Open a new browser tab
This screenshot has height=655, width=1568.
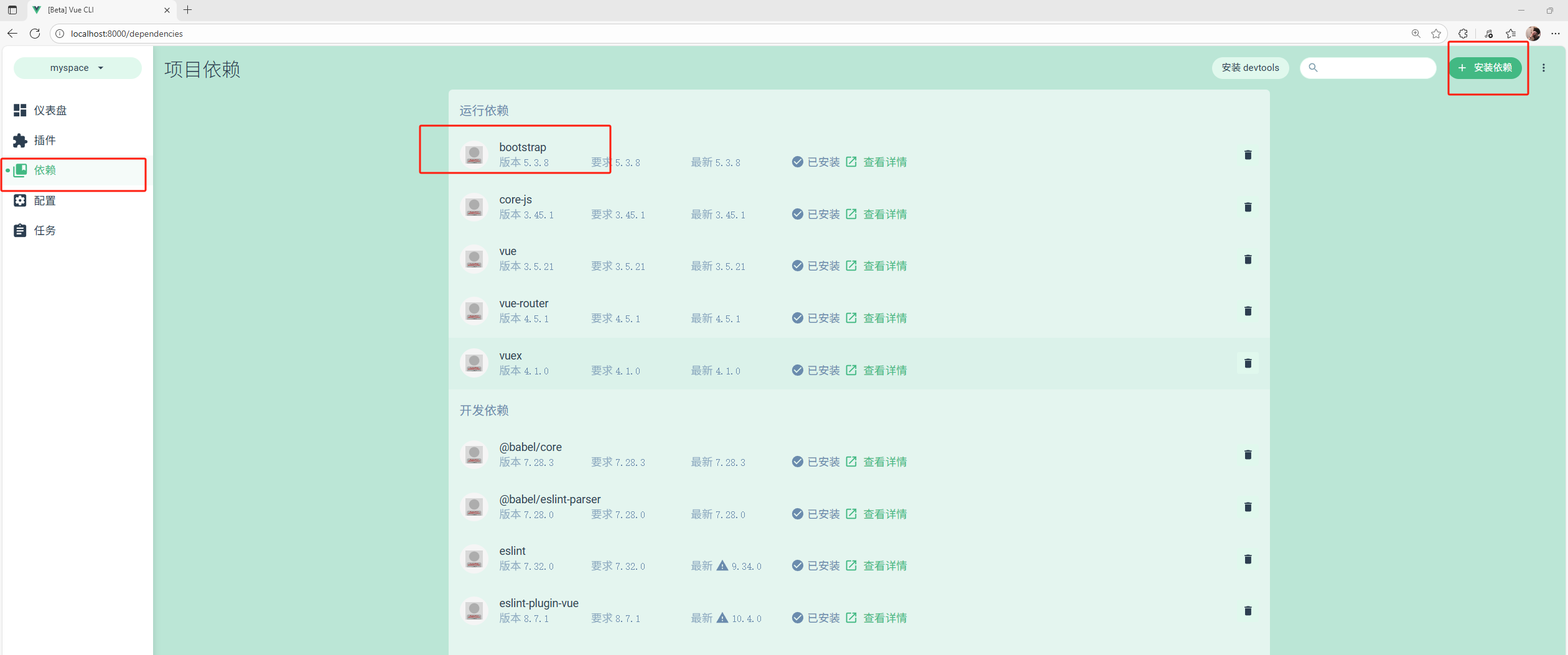(x=187, y=10)
